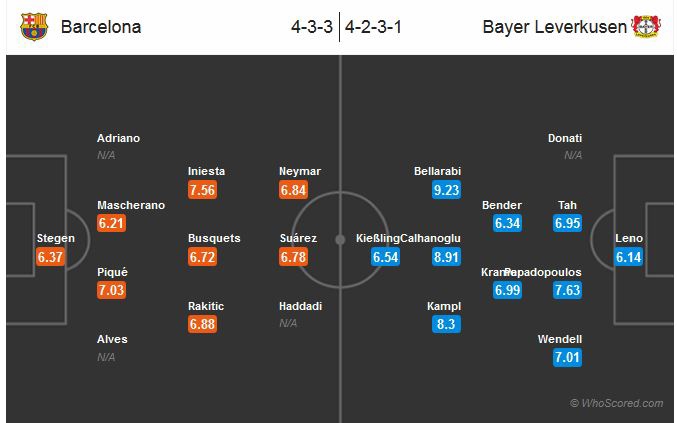The image size is (677, 423).
Task: Click the 4-3-3 formation label
Action: tap(310, 27)
